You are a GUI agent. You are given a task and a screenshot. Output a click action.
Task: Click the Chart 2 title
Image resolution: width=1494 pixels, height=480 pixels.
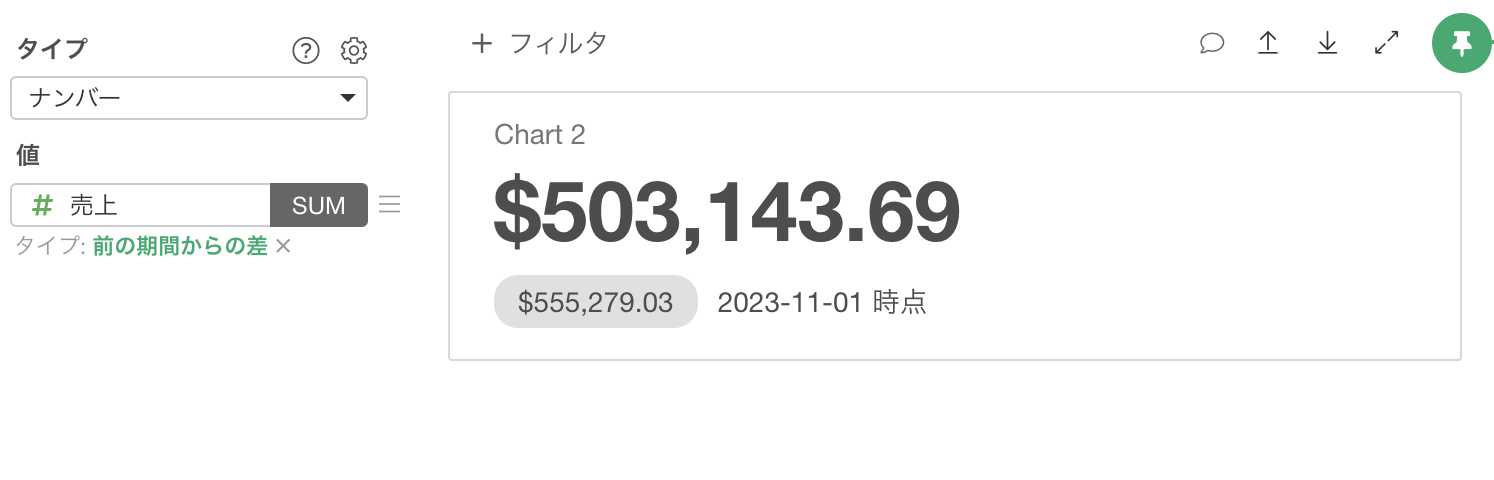click(540, 135)
